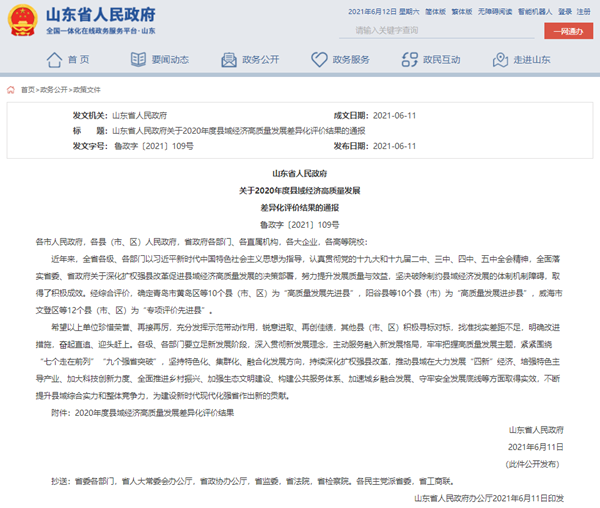This screenshot has width=600, height=508.
Task: Switch to 繁体版 traditional version
Action: (461, 12)
